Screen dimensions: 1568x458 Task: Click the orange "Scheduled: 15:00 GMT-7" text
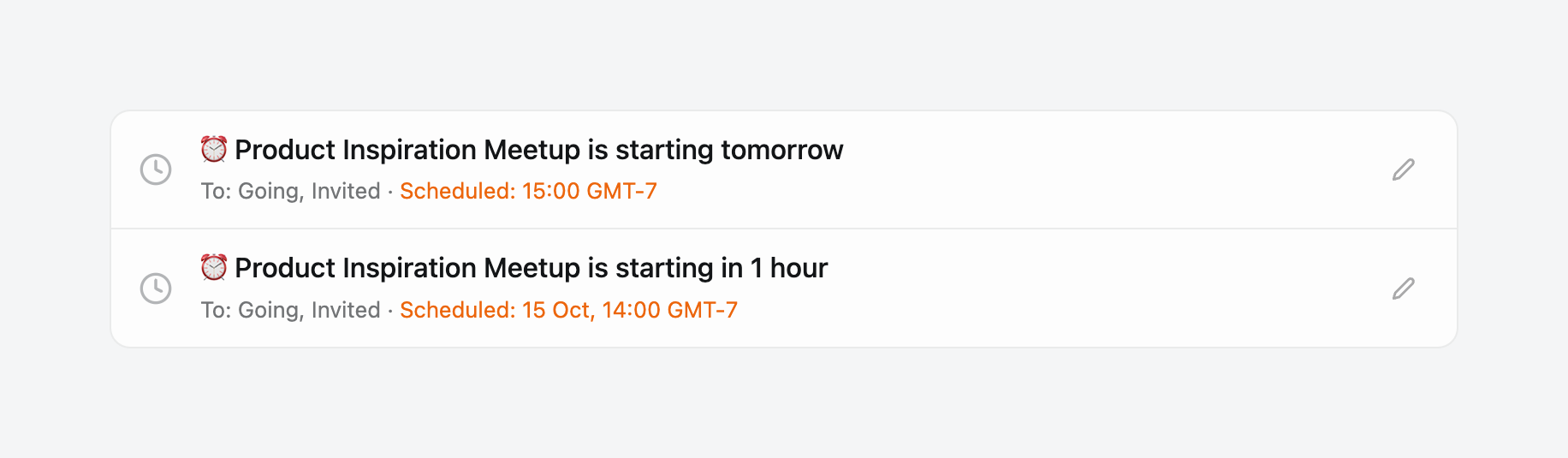tap(528, 191)
